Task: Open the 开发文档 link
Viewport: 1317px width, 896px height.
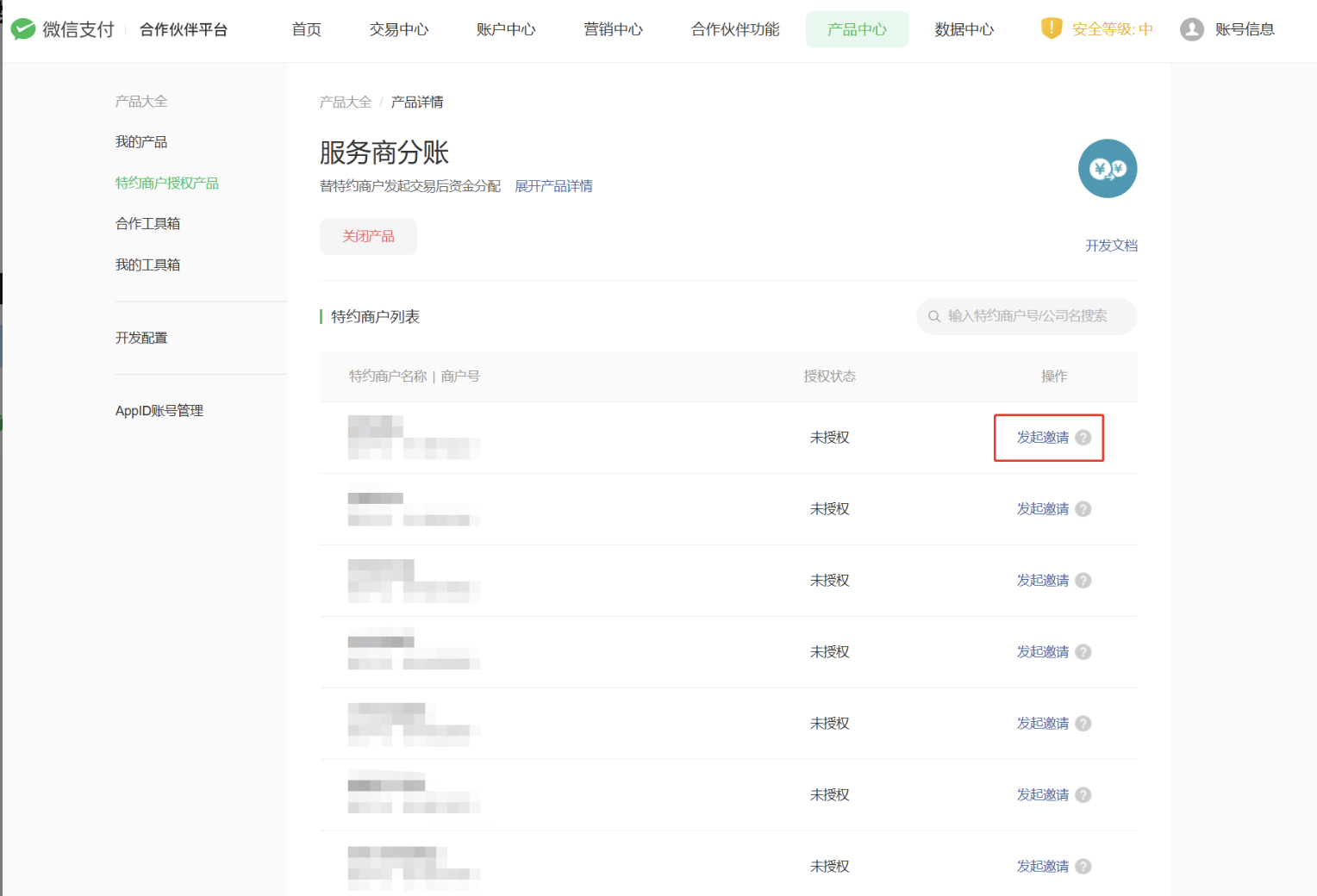Action: 1111,246
